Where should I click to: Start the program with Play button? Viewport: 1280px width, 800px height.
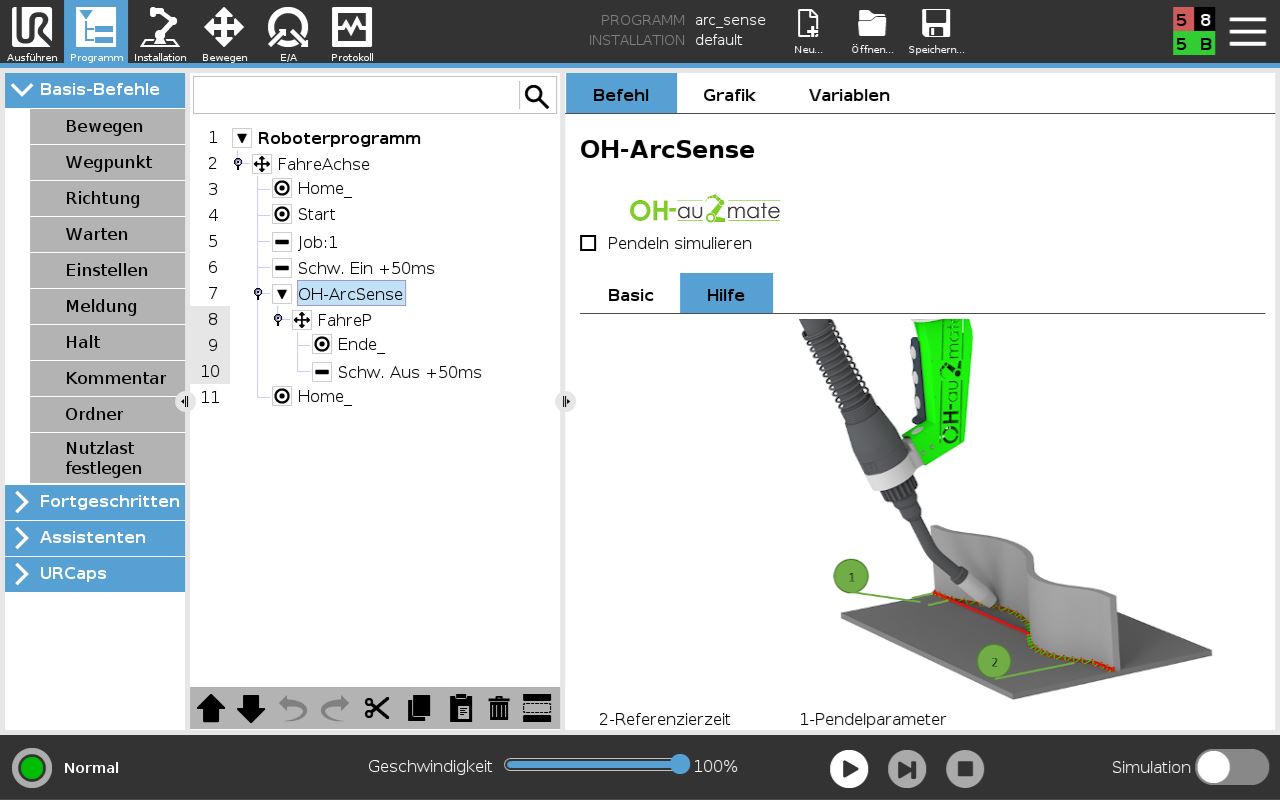[849, 769]
